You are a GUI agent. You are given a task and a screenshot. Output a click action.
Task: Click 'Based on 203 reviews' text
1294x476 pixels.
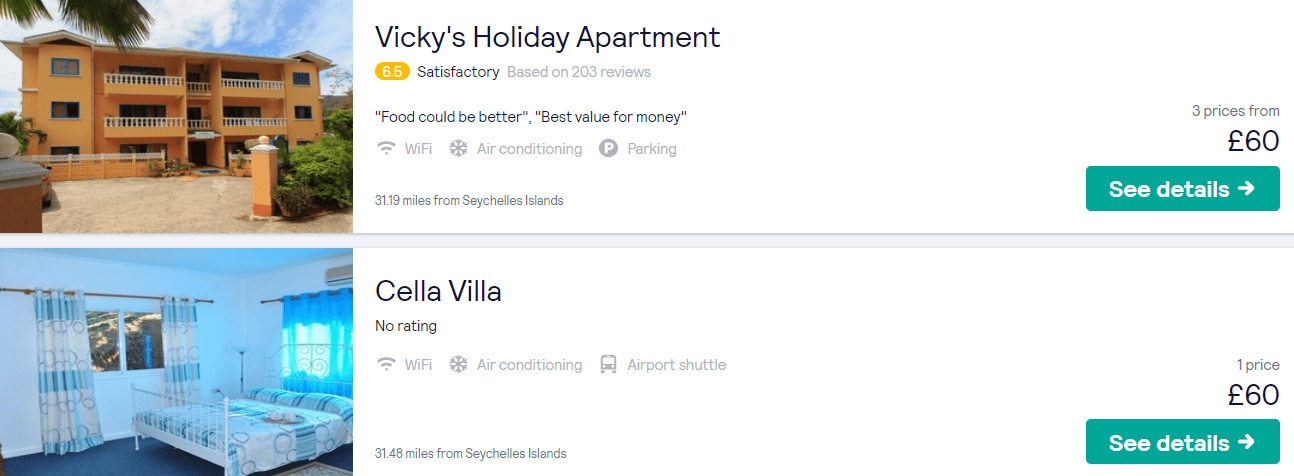point(579,72)
